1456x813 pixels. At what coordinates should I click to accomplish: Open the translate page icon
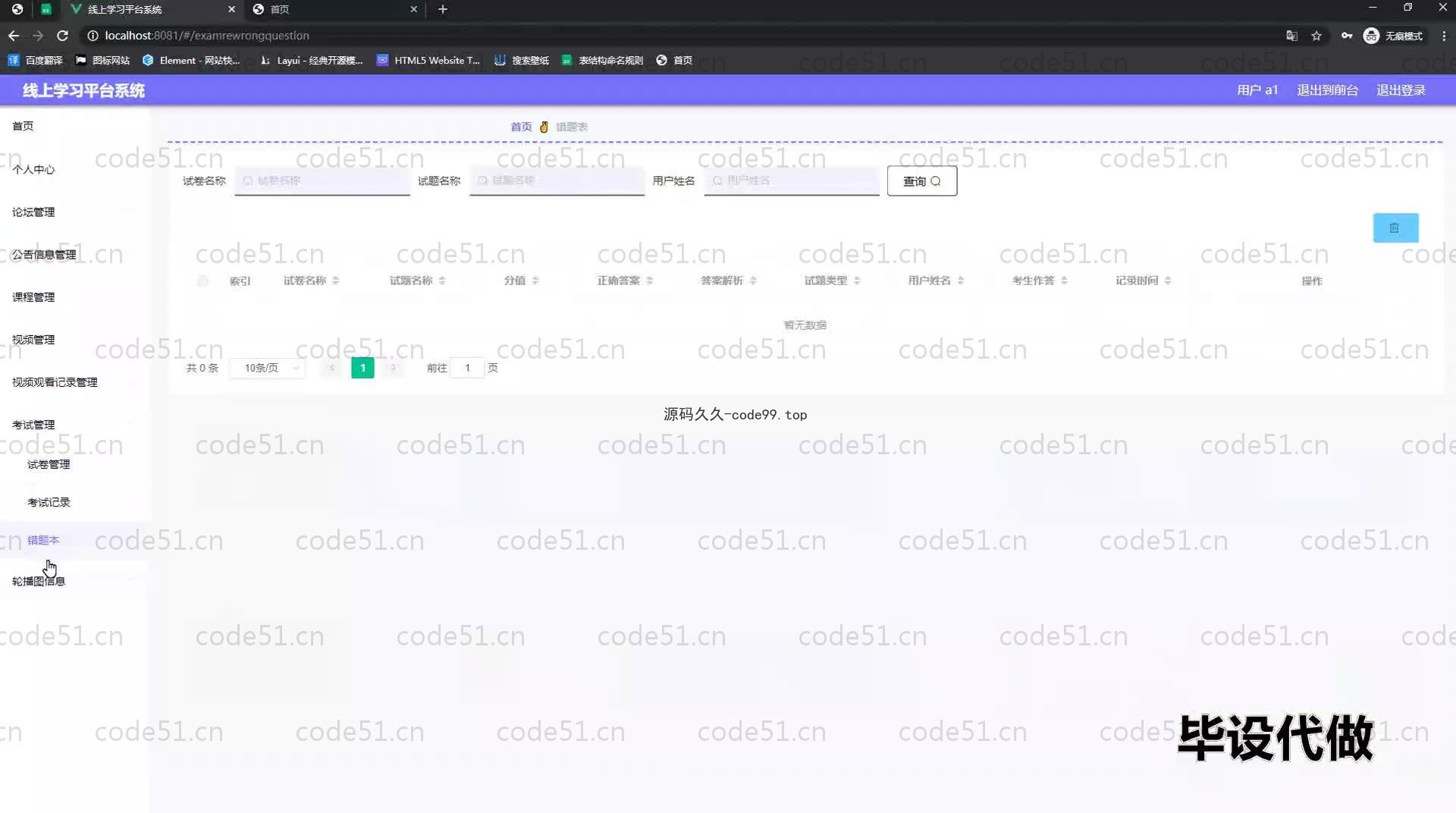click(x=1292, y=36)
